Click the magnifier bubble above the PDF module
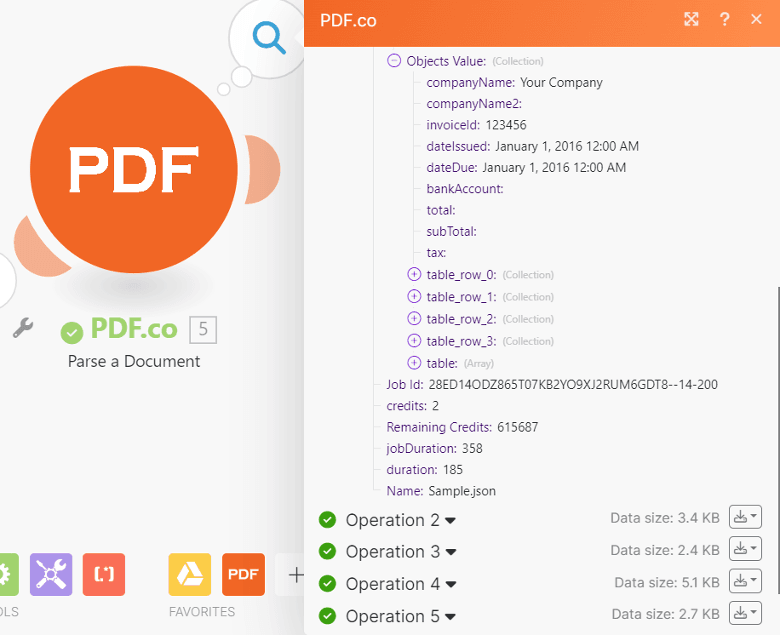The width and height of the screenshot is (780, 635). click(267, 37)
